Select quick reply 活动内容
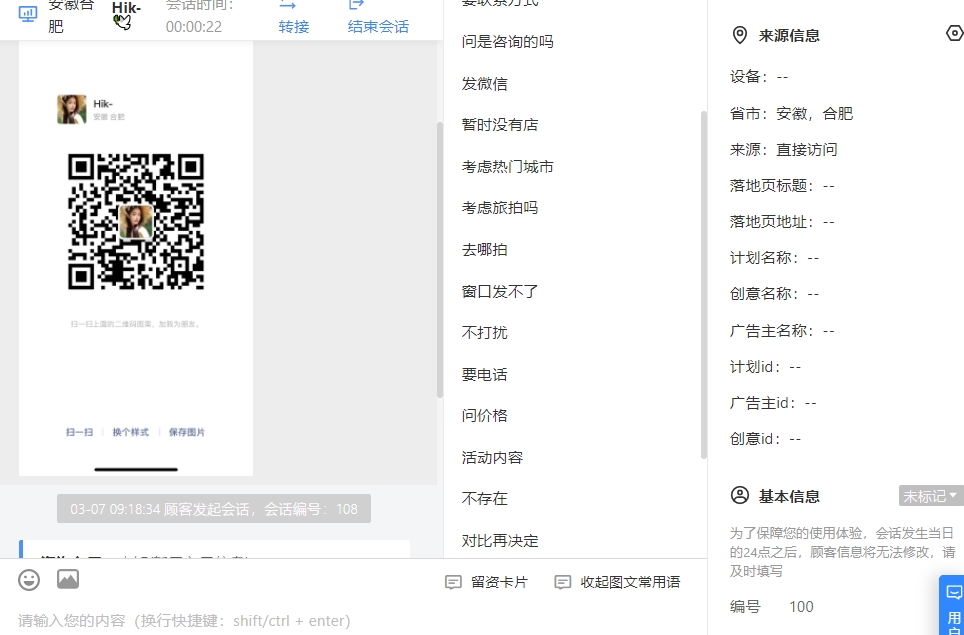This screenshot has height=635, width=964. pyautogui.click(x=492, y=457)
